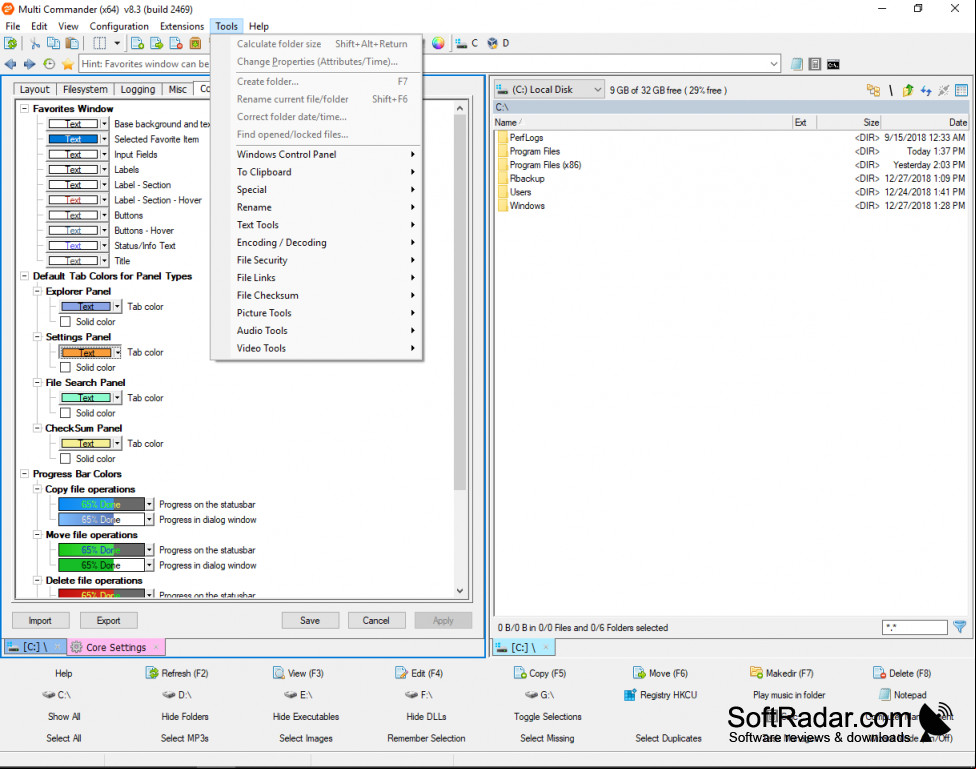Click the view mode grid icon
This screenshot has height=769, width=976.
pyautogui.click(x=961, y=90)
